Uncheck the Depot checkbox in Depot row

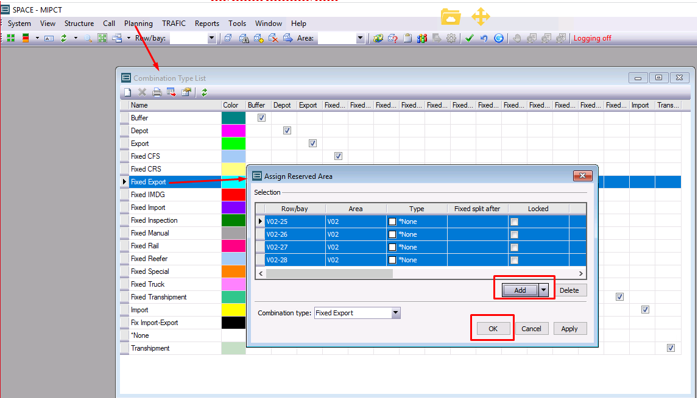click(x=287, y=131)
